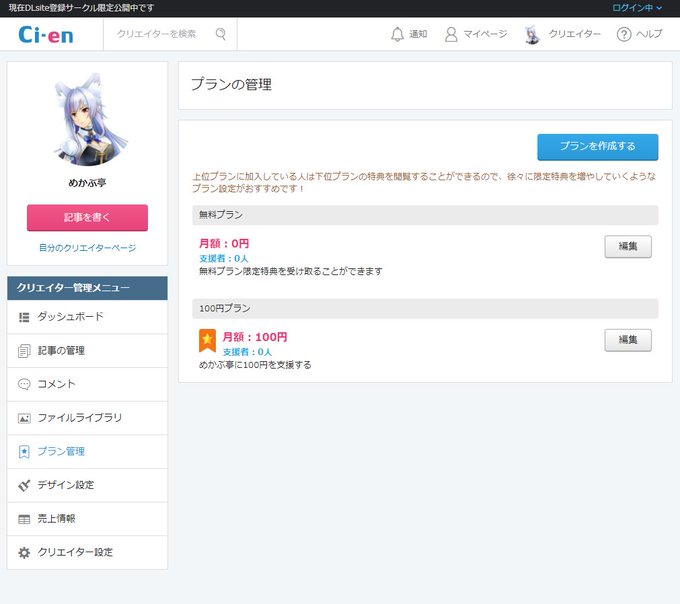Open the ダッシュボード menu item
Viewport: 680px width, 604px height.
[x=87, y=317]
